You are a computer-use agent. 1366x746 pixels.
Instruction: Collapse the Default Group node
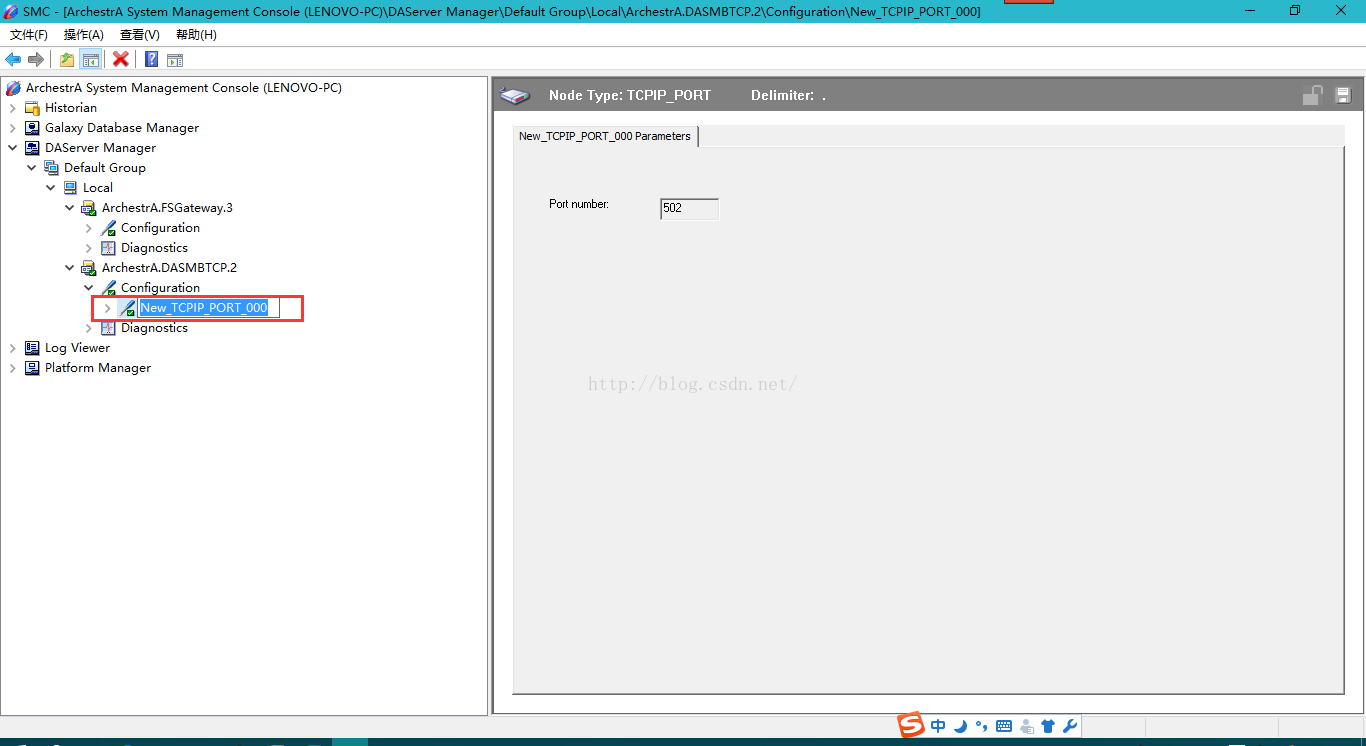click(32, 168)
